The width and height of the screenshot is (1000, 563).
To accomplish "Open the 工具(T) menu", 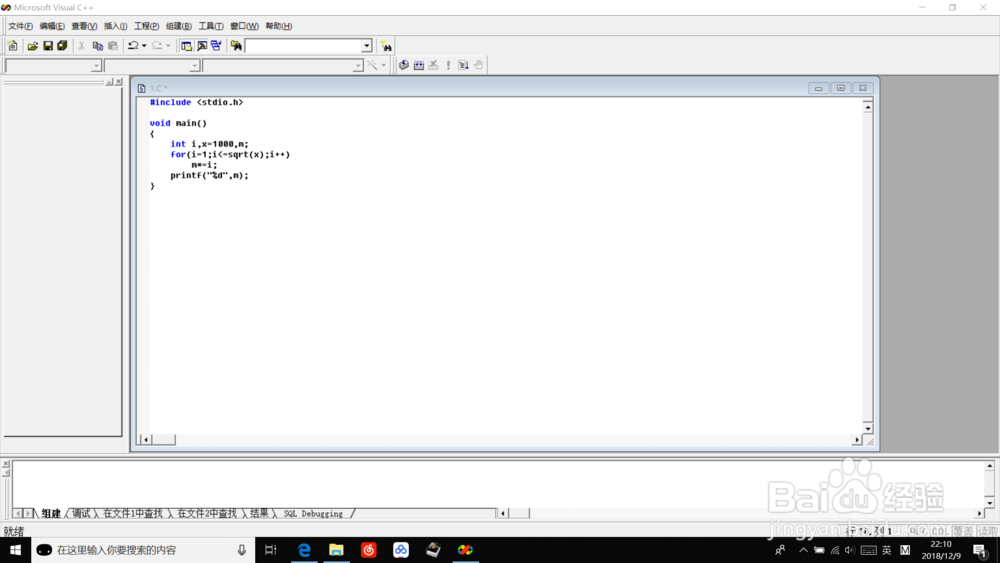I will [x=210, y=26].
